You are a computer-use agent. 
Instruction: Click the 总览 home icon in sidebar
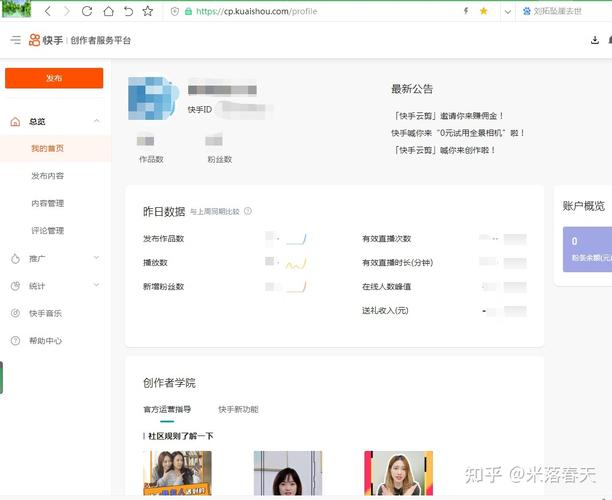click(15, 122)
